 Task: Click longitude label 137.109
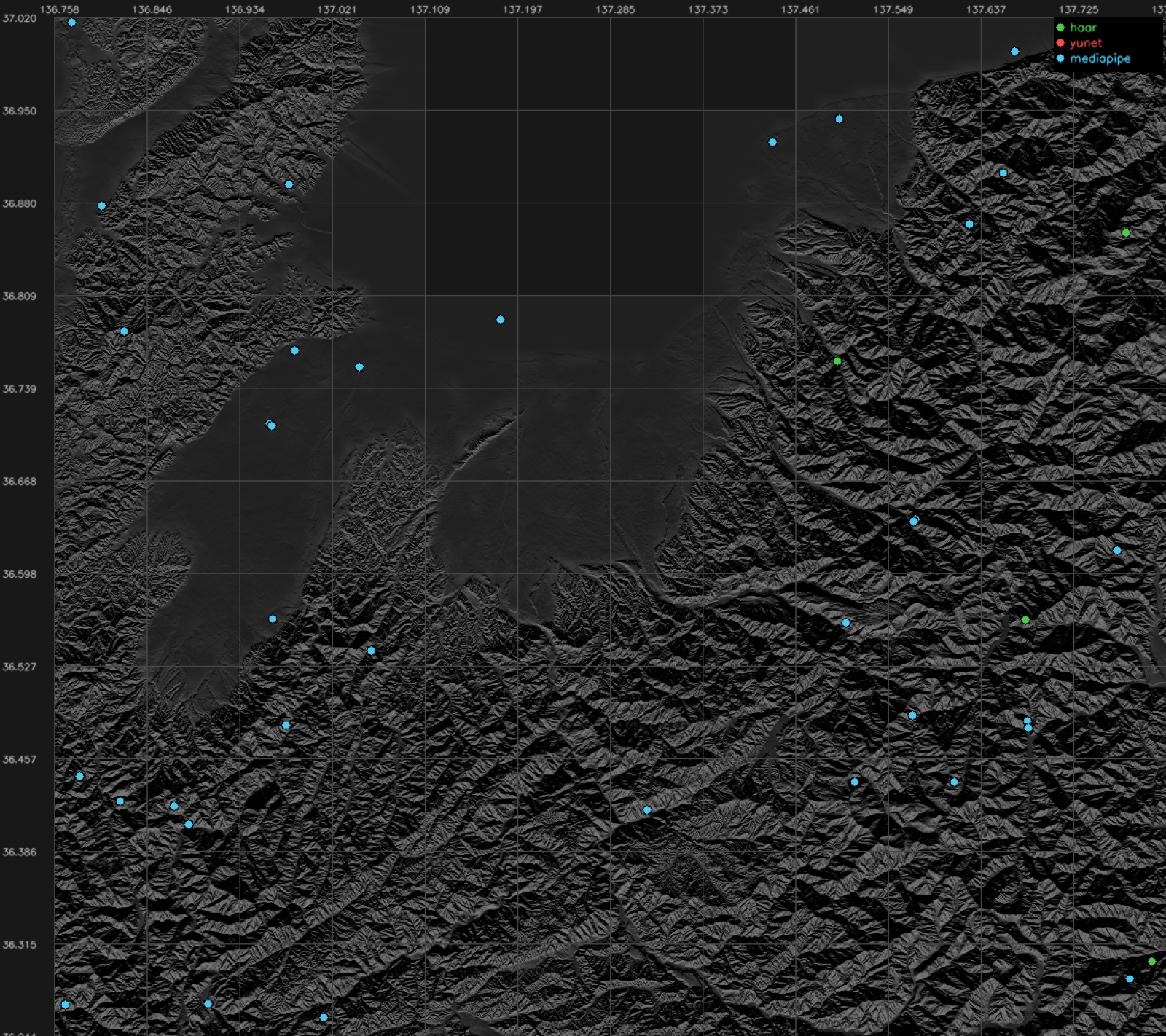tap(430, 9)
